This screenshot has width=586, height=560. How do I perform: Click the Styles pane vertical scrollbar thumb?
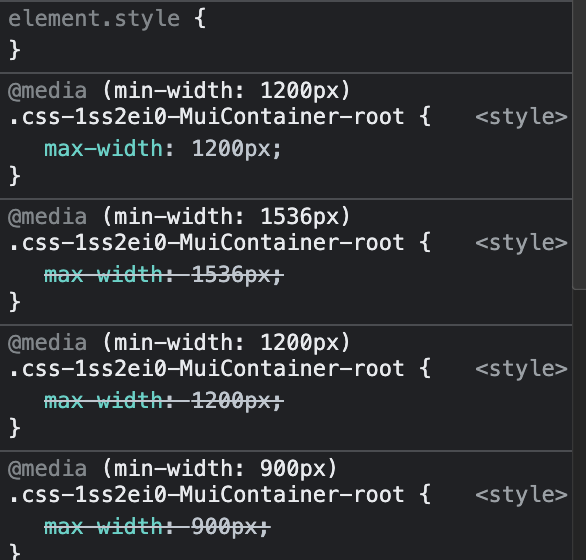pos(579,144)
